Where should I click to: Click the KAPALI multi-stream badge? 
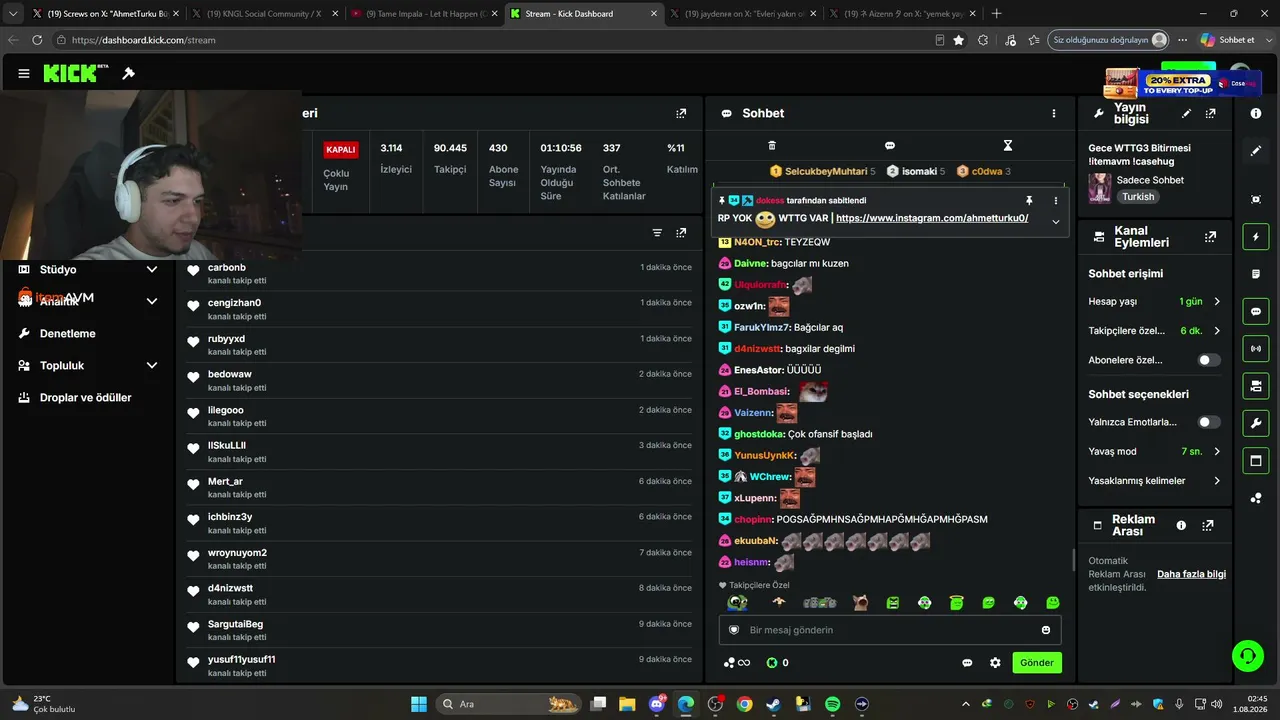click(341, 150)
